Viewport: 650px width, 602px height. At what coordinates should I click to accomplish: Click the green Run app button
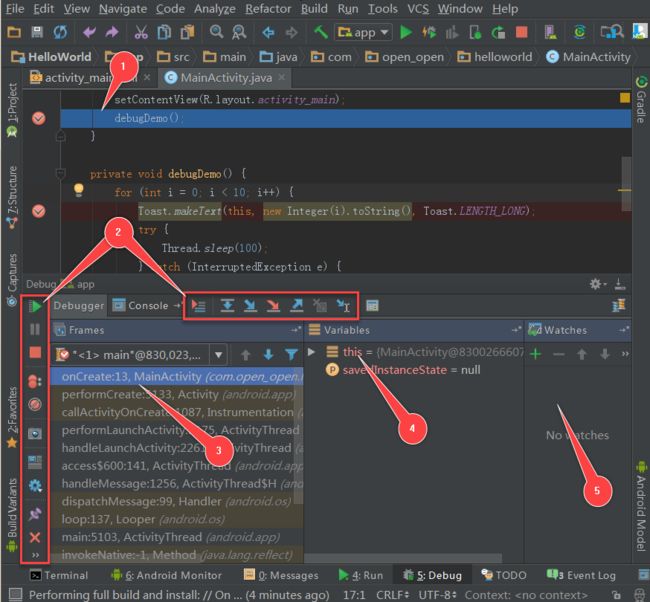point(405,32)
